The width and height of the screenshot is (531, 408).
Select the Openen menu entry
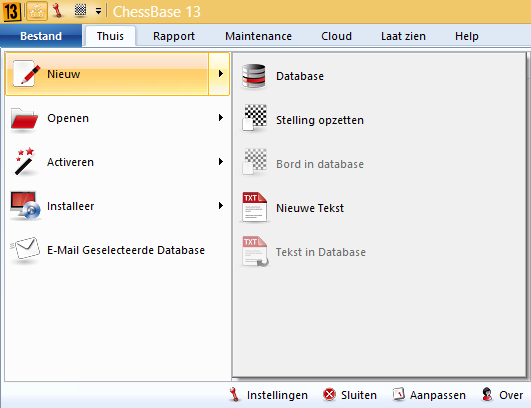[x=118, y=118]
